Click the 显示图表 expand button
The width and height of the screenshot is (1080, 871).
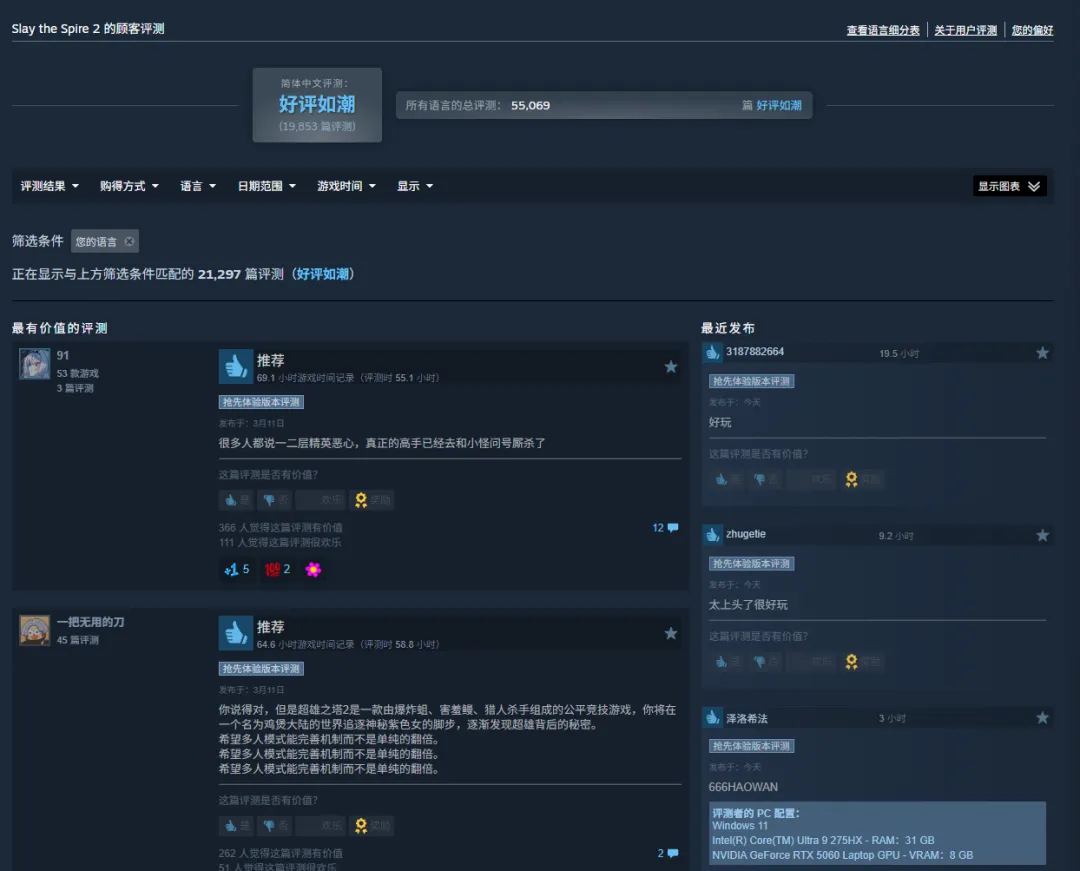point(1009,186)
